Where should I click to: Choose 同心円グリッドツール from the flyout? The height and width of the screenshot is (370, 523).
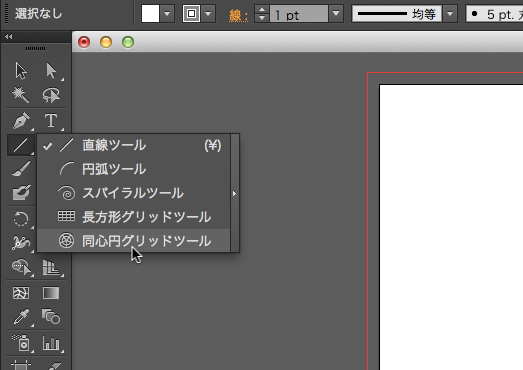133,241
